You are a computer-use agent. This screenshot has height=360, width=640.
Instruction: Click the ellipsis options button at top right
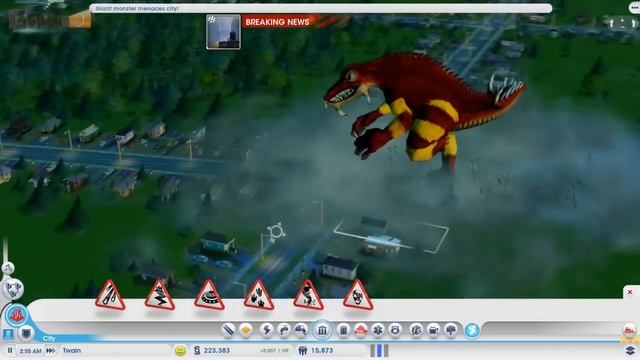(x=635, y=8)
